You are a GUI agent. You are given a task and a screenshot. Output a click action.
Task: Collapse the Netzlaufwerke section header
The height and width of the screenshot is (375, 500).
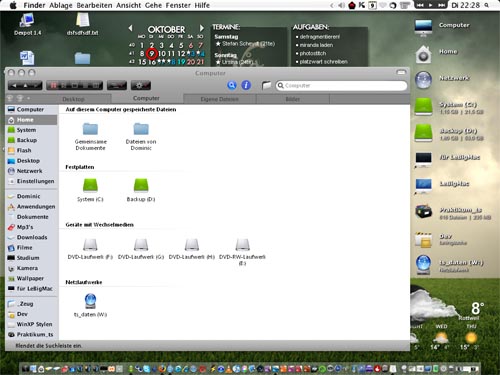[x=84, y=282]
